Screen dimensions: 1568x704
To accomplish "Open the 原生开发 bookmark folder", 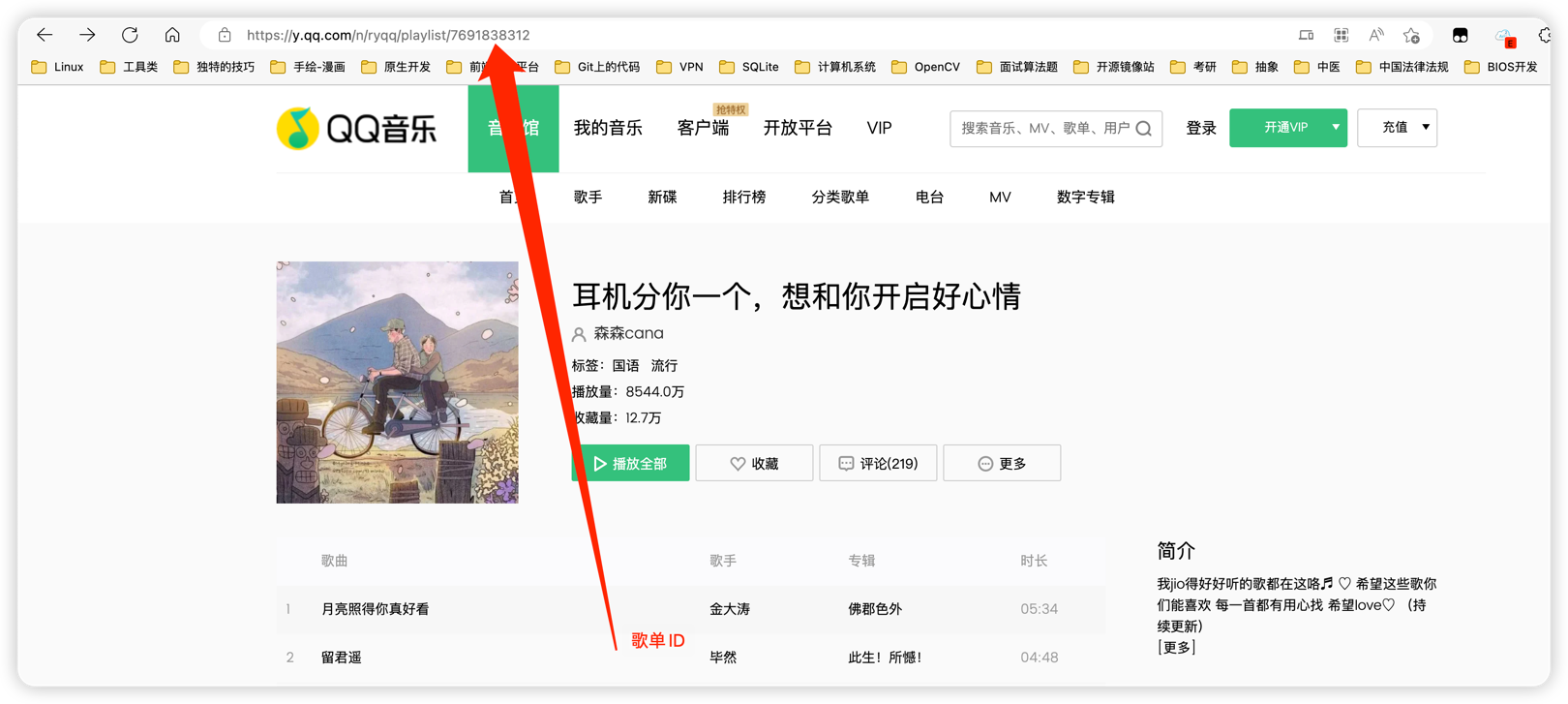I will 395,67.
